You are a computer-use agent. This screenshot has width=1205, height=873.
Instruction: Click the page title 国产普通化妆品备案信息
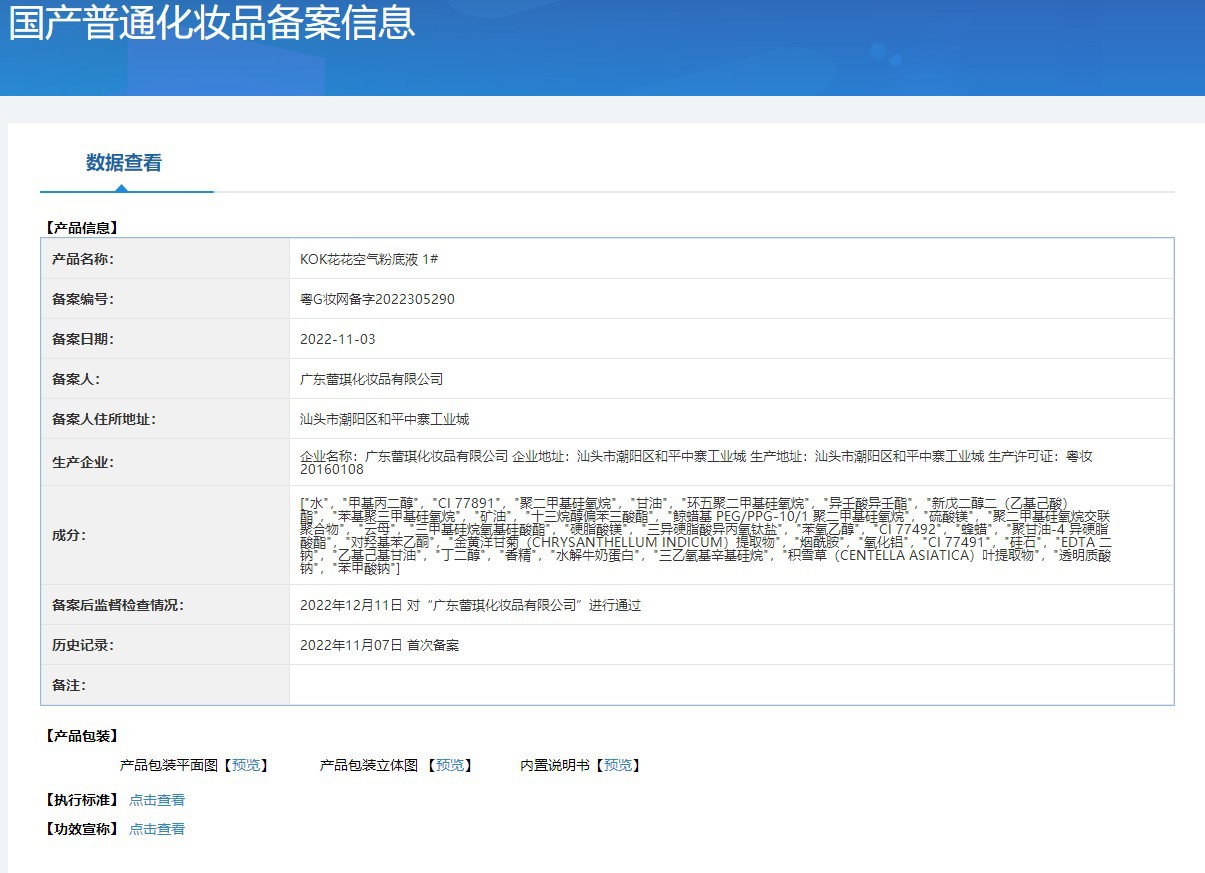[212, 22]
